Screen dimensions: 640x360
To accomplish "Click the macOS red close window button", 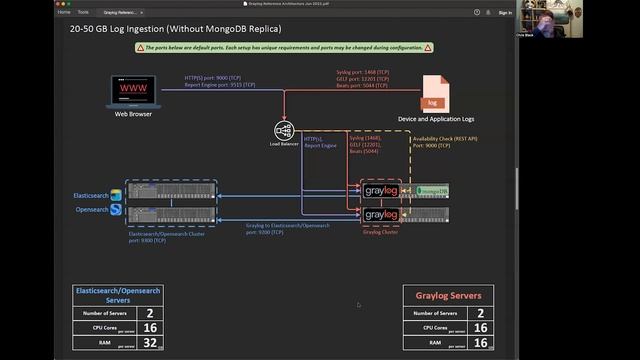I will coord(58,4).
